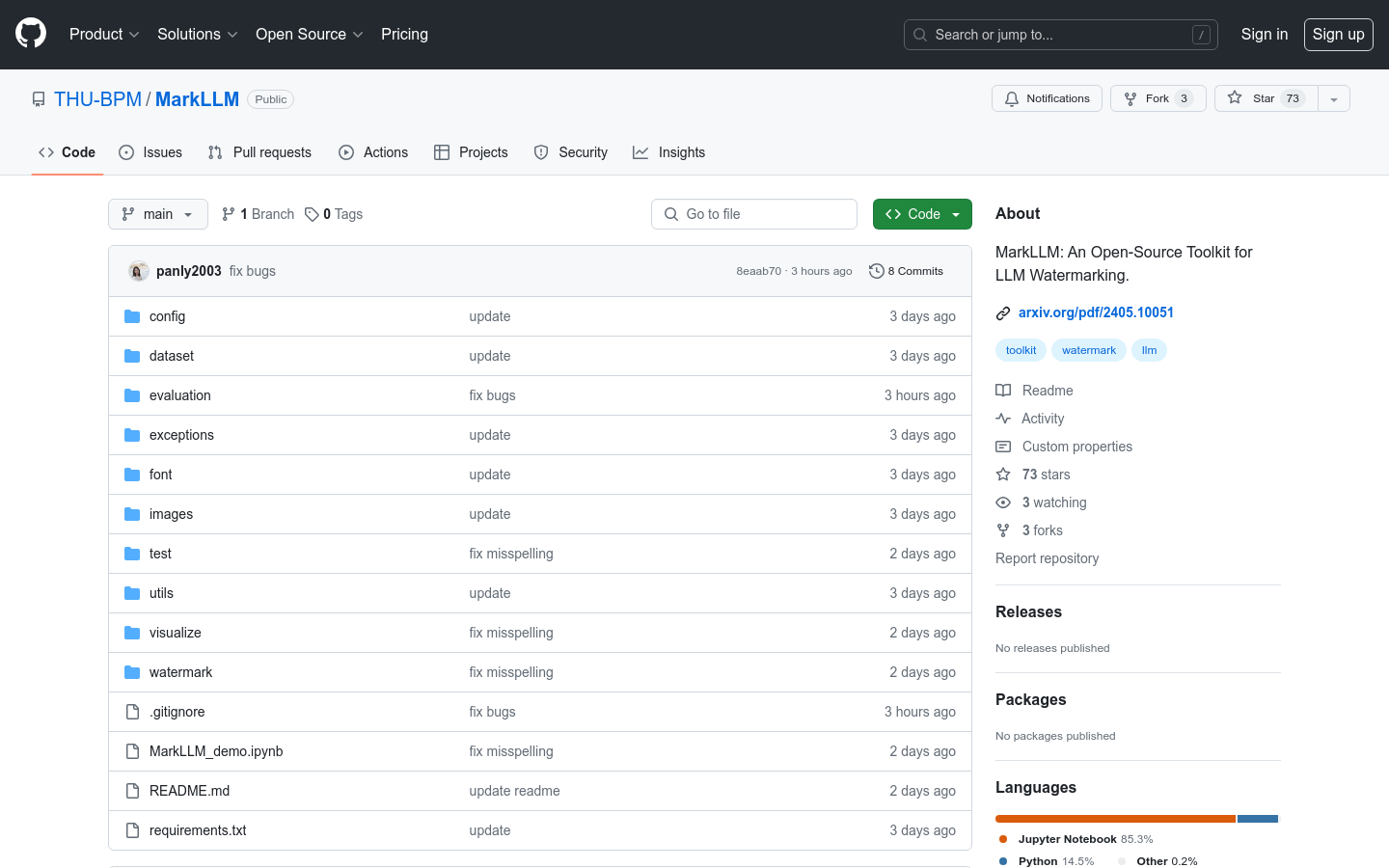Switch to the Issues tab
Screen dimensions: 1389x868
(150, 152)
